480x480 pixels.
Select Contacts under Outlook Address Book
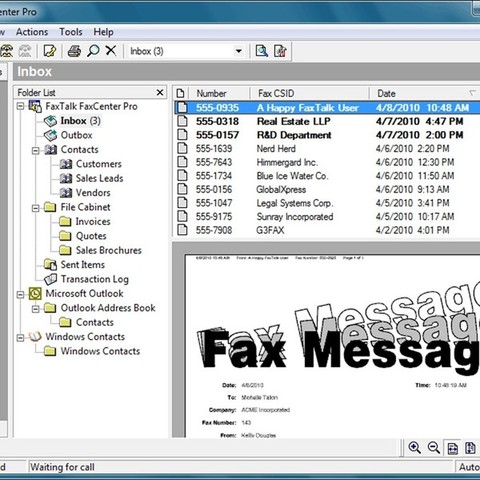click(95, 322)
